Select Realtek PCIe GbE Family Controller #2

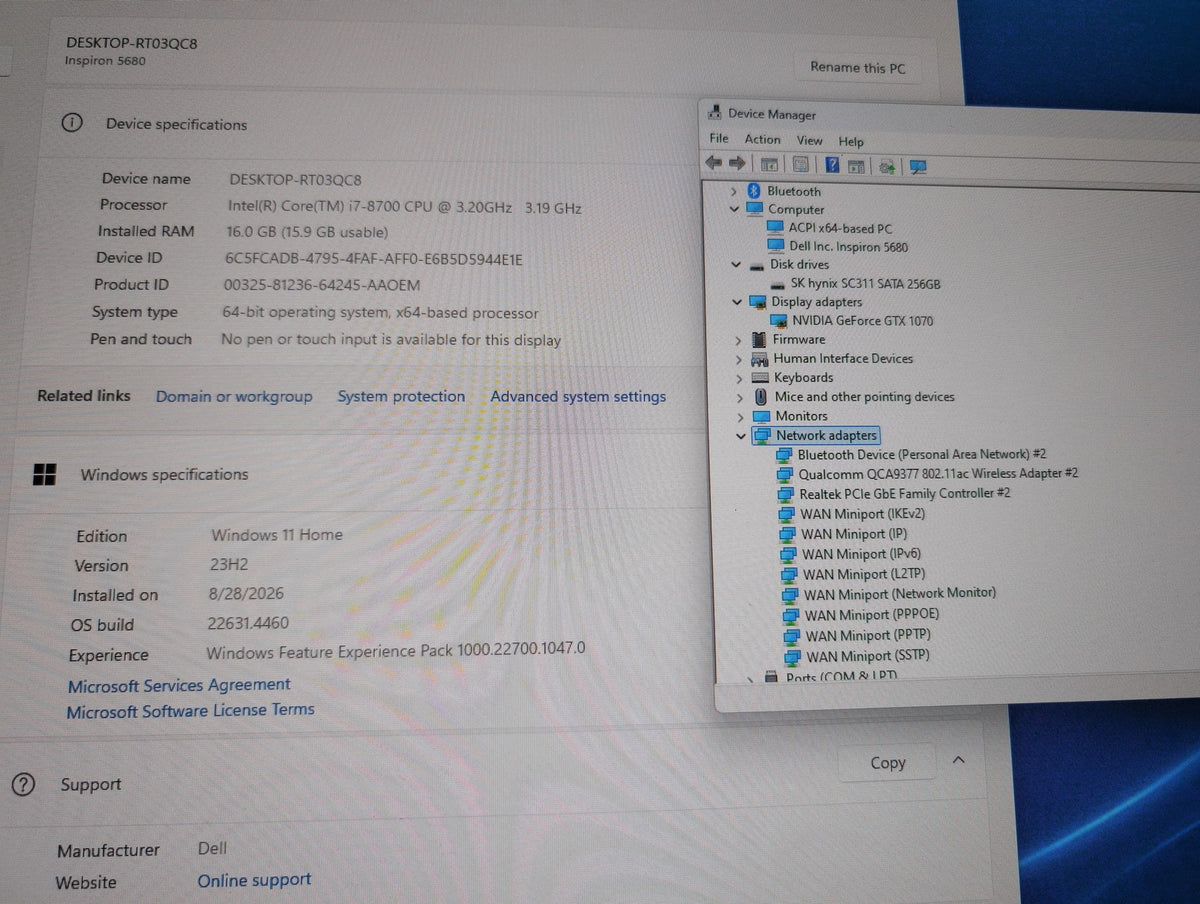[905, 493]
